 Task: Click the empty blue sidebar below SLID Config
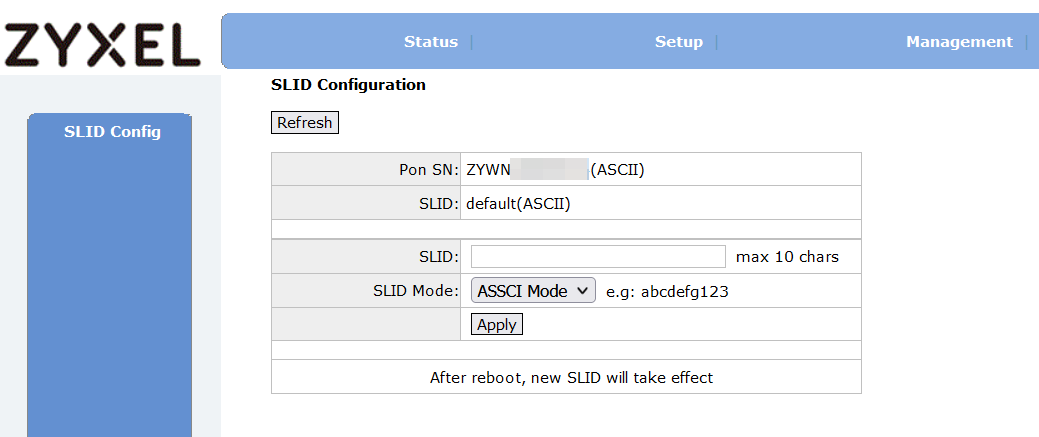click(x=109, y=300)
